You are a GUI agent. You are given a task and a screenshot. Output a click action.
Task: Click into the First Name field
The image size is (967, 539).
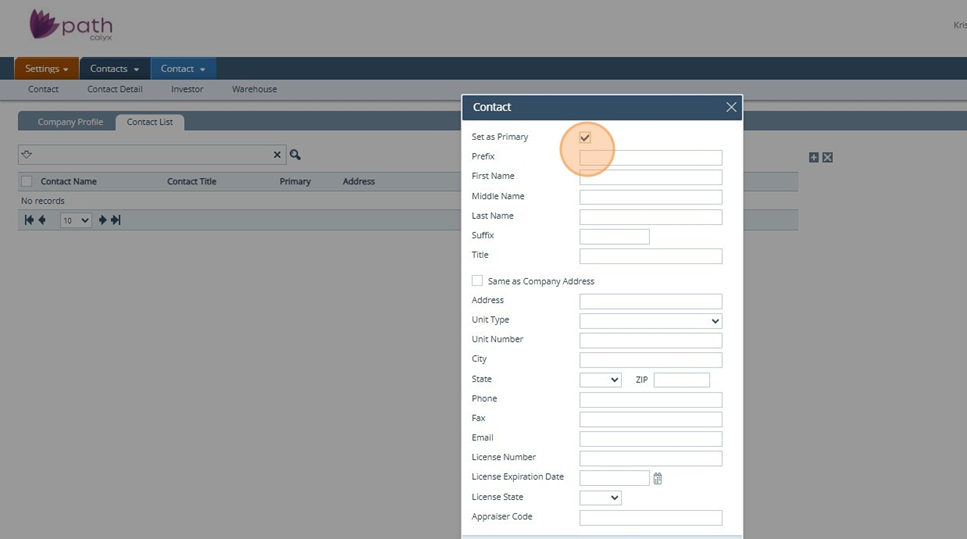click(650, 177)
